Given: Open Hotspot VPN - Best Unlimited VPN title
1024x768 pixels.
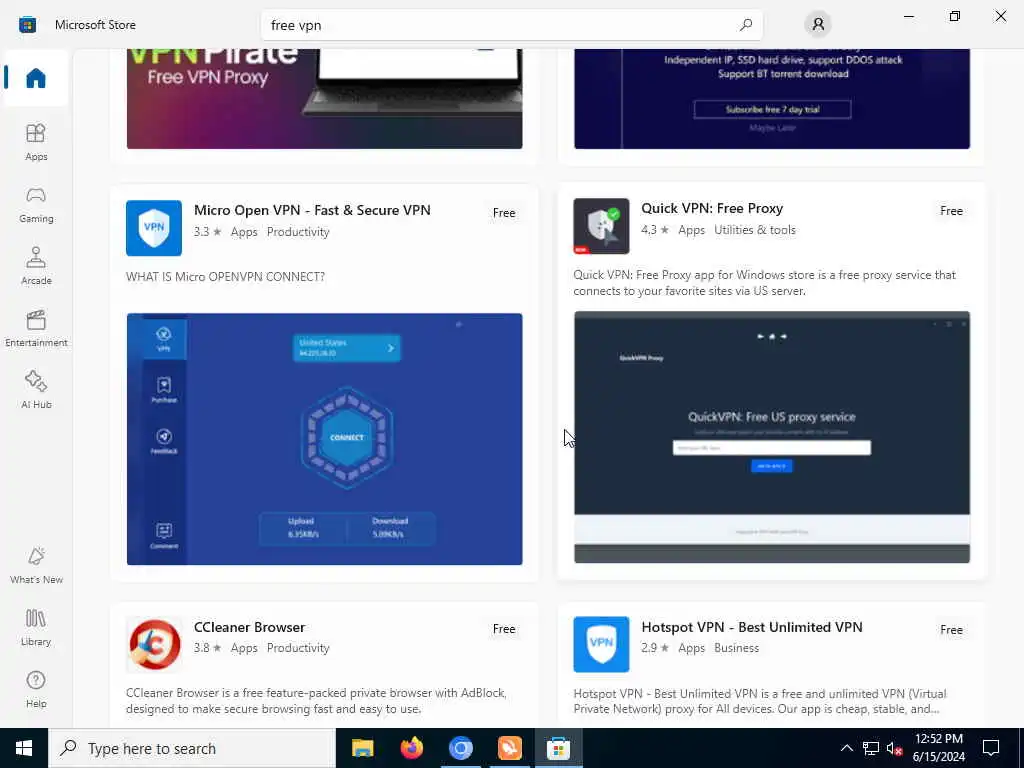Looking at the screenshot, I should 752,627.
